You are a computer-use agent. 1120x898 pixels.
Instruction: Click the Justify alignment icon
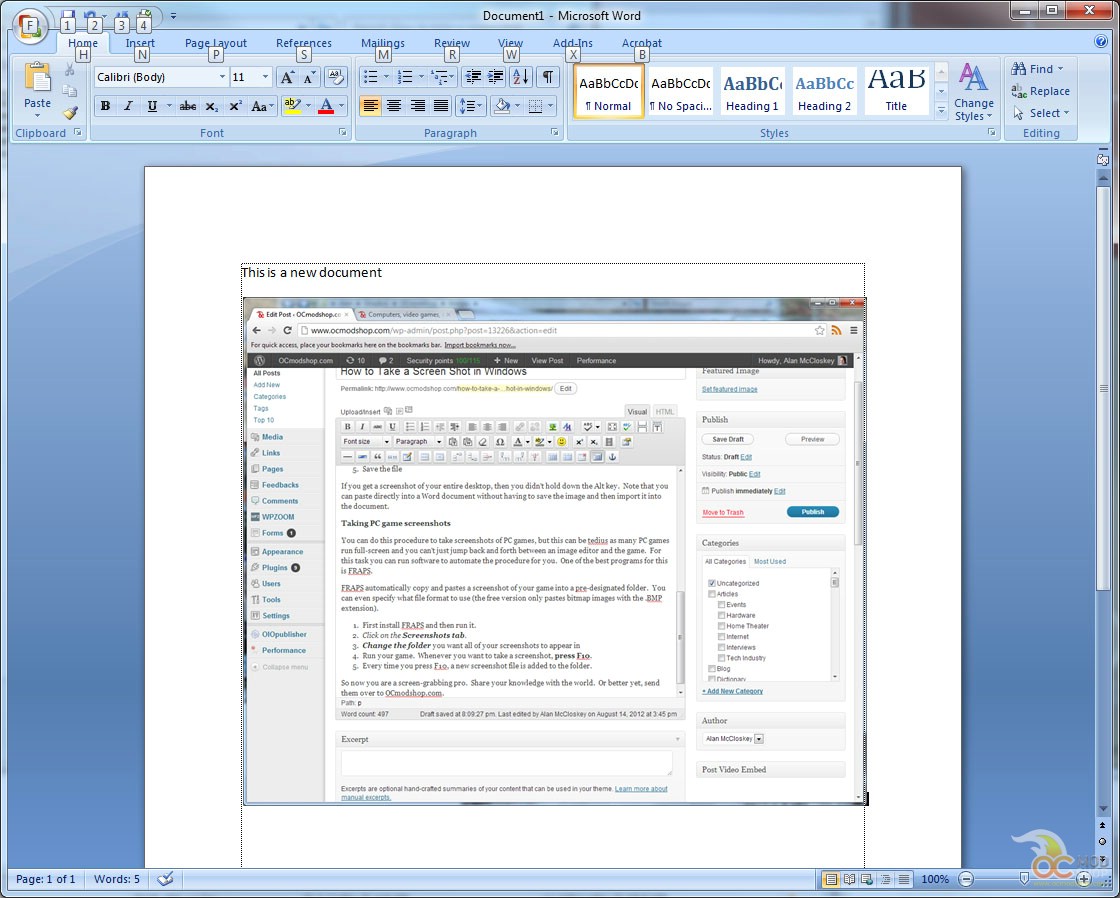[441, 106]
